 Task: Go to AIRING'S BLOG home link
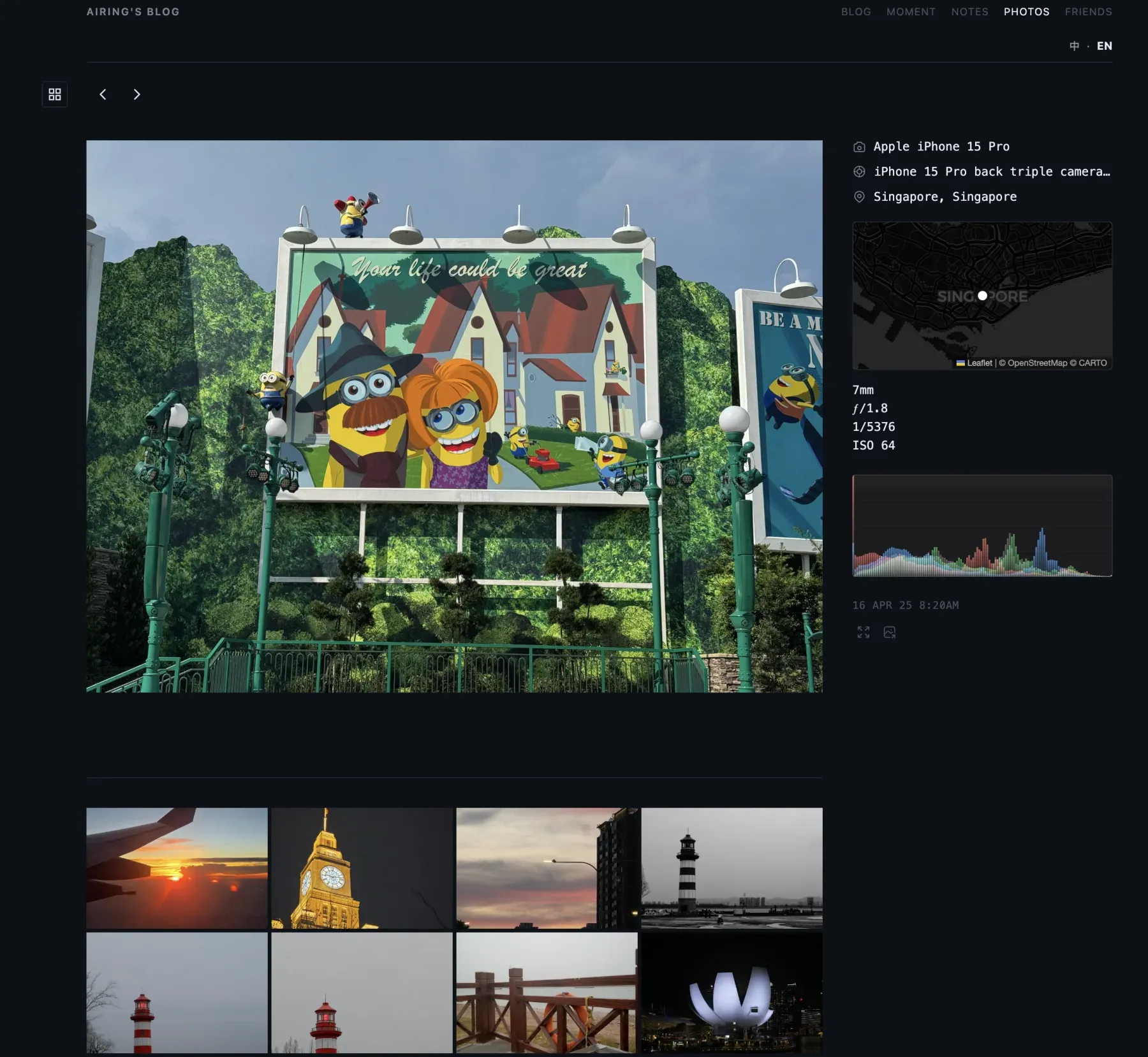pyautogui.click(x=133, y=11)
